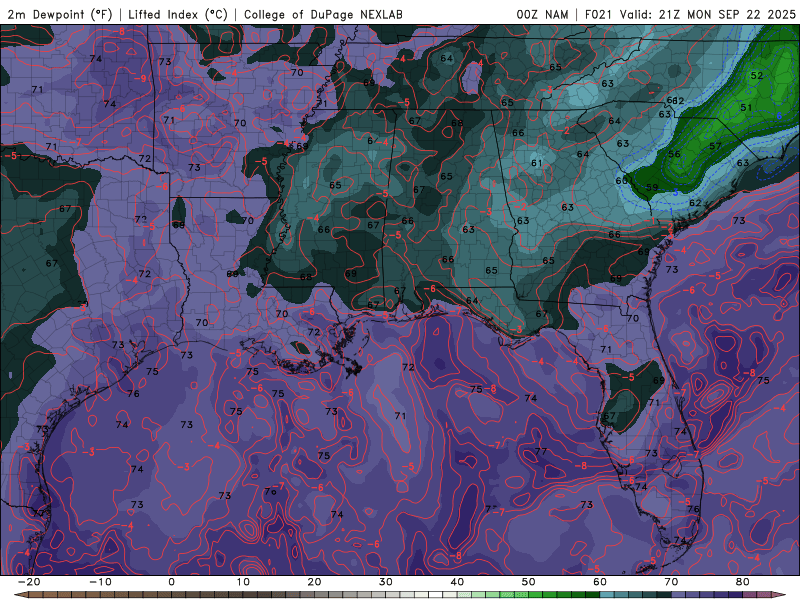Click the dewpoint value 51 on the map

746,108
